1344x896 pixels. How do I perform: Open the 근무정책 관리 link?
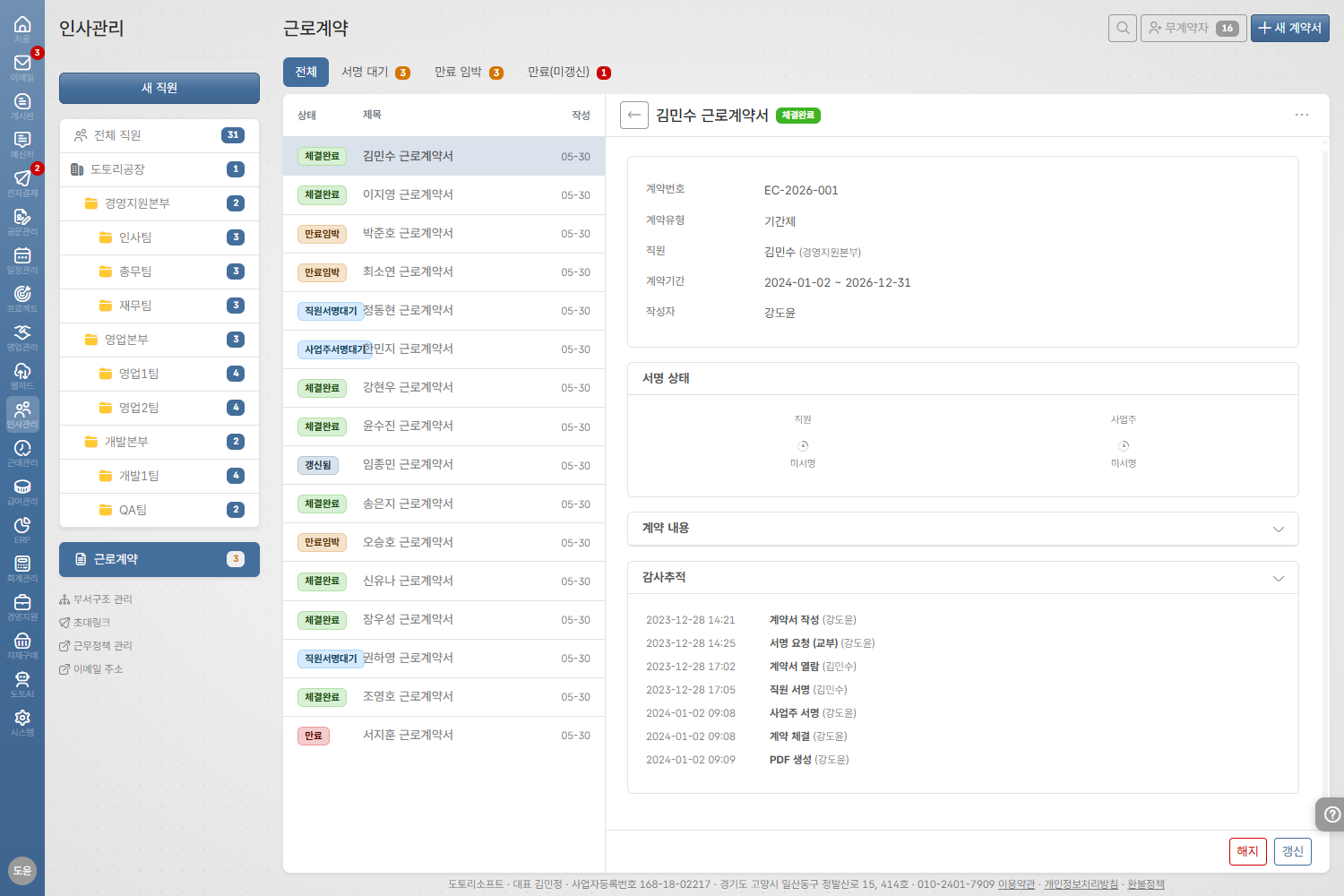tap(96, 646)
